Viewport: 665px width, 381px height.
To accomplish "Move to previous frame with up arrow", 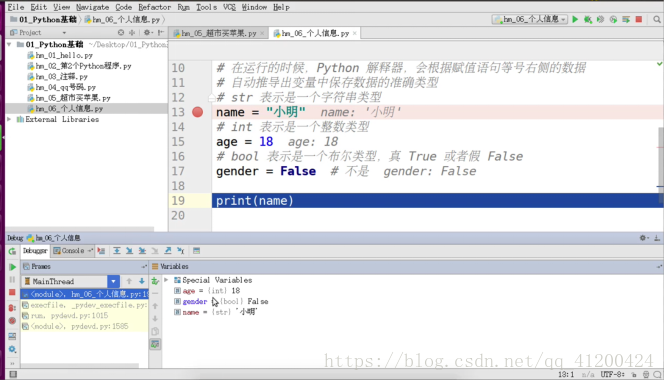I will [x=129, y=281].
